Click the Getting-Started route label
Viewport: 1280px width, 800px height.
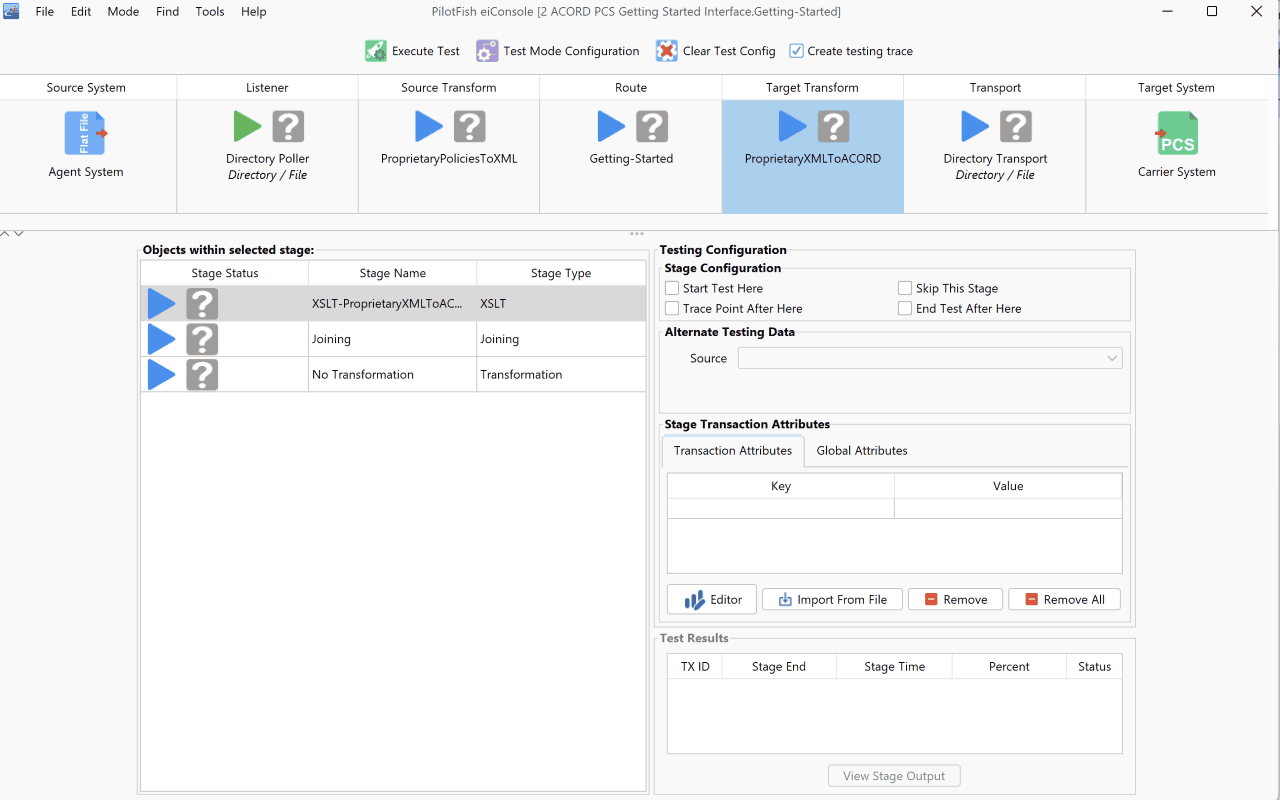click(631, 159)
